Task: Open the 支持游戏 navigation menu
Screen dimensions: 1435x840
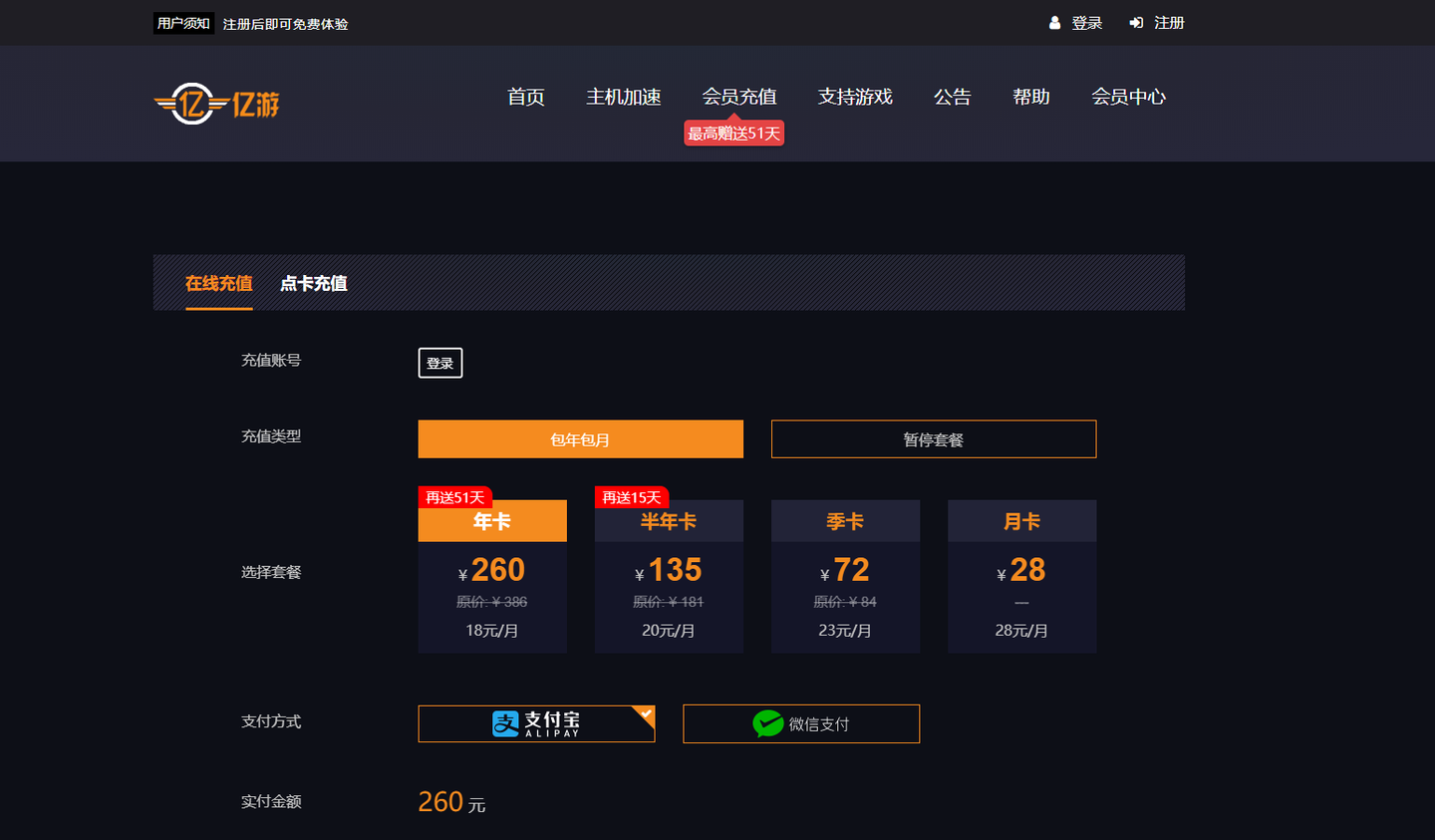Action: point(855,97)
